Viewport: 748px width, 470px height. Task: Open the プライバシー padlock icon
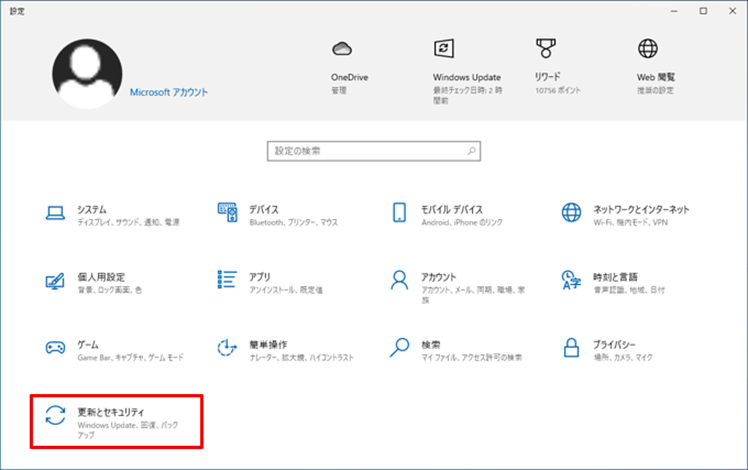pos(571,347)
